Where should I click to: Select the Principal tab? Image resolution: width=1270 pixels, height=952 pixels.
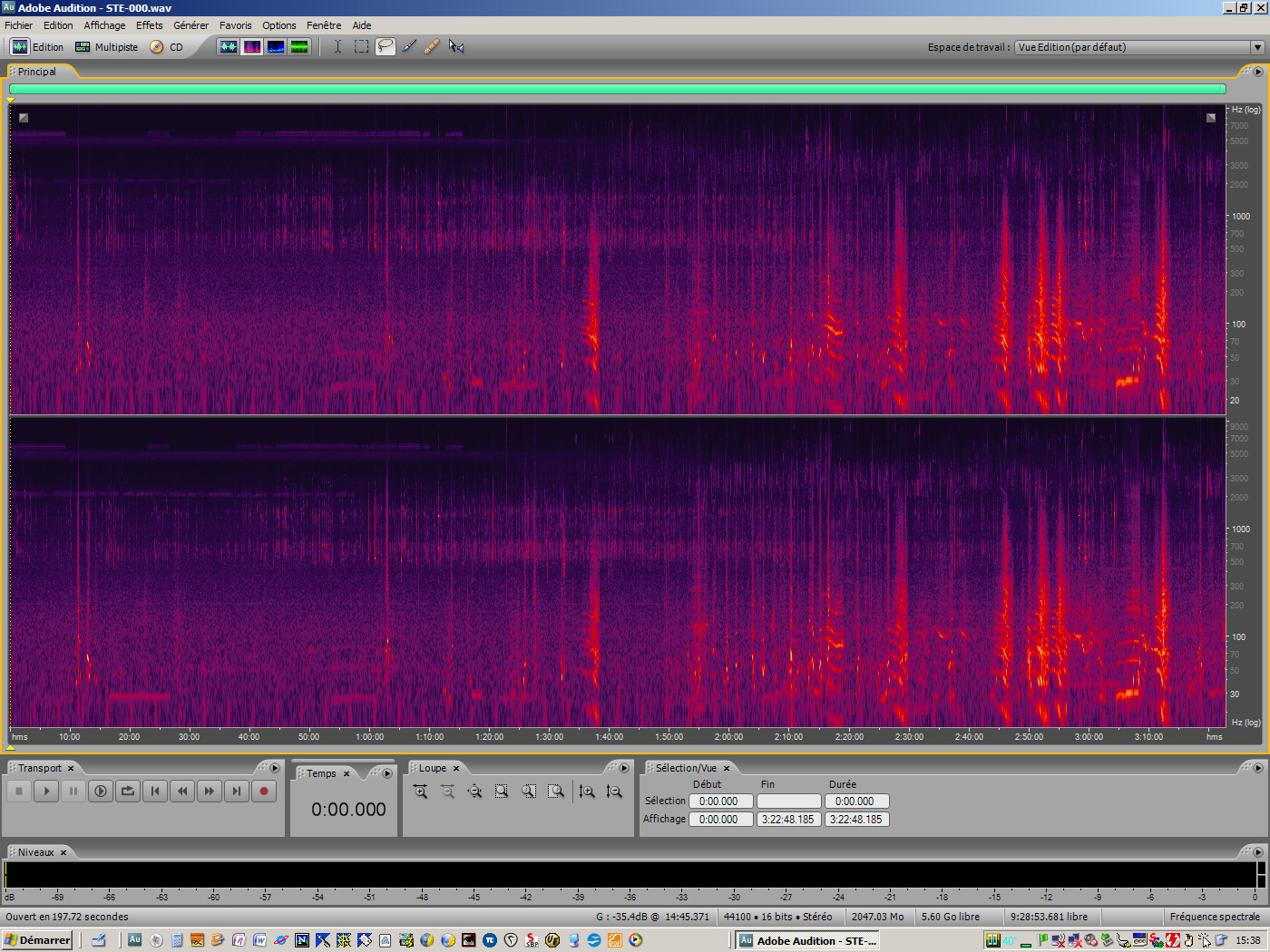(36, 71)
